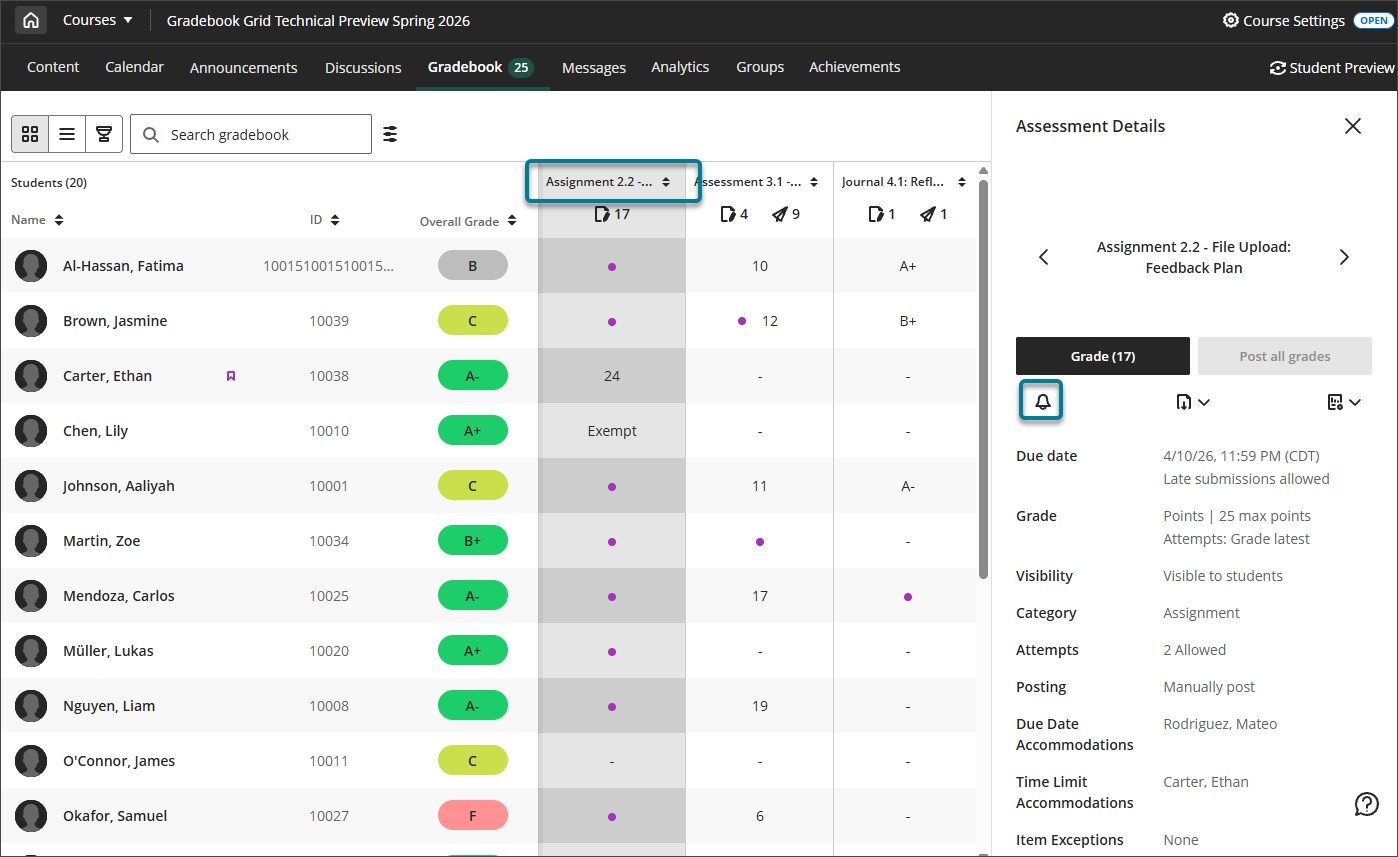Open the Course Settings gear

(1231, 20)
